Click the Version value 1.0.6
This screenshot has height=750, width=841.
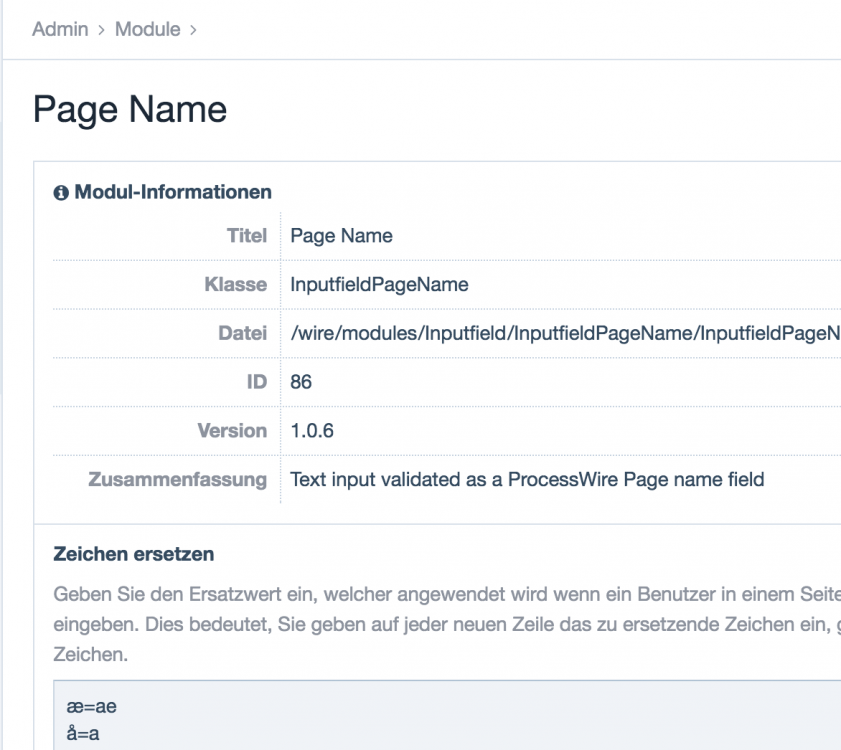coord(310,430)
